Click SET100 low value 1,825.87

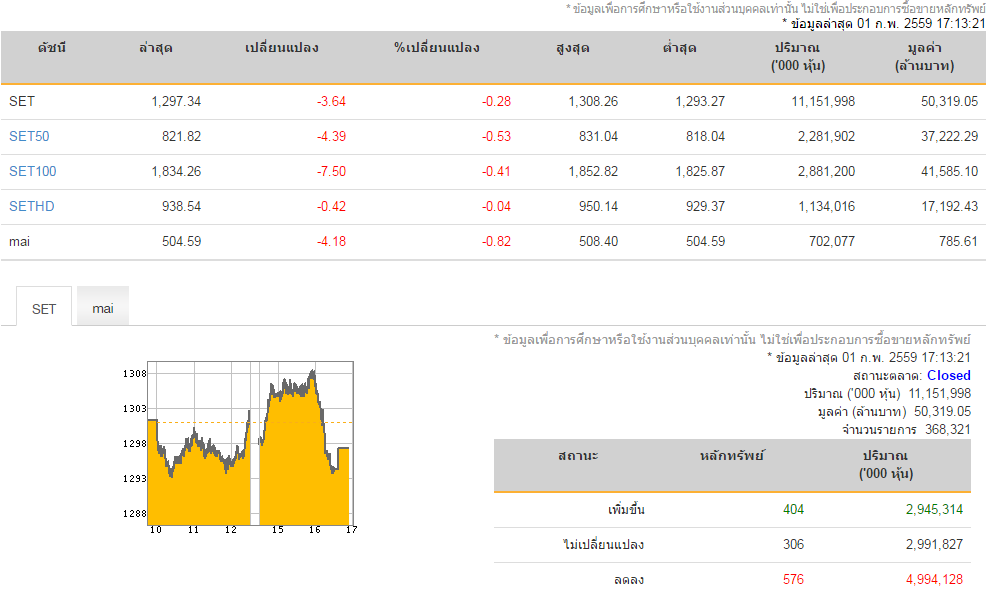[700, 171]
